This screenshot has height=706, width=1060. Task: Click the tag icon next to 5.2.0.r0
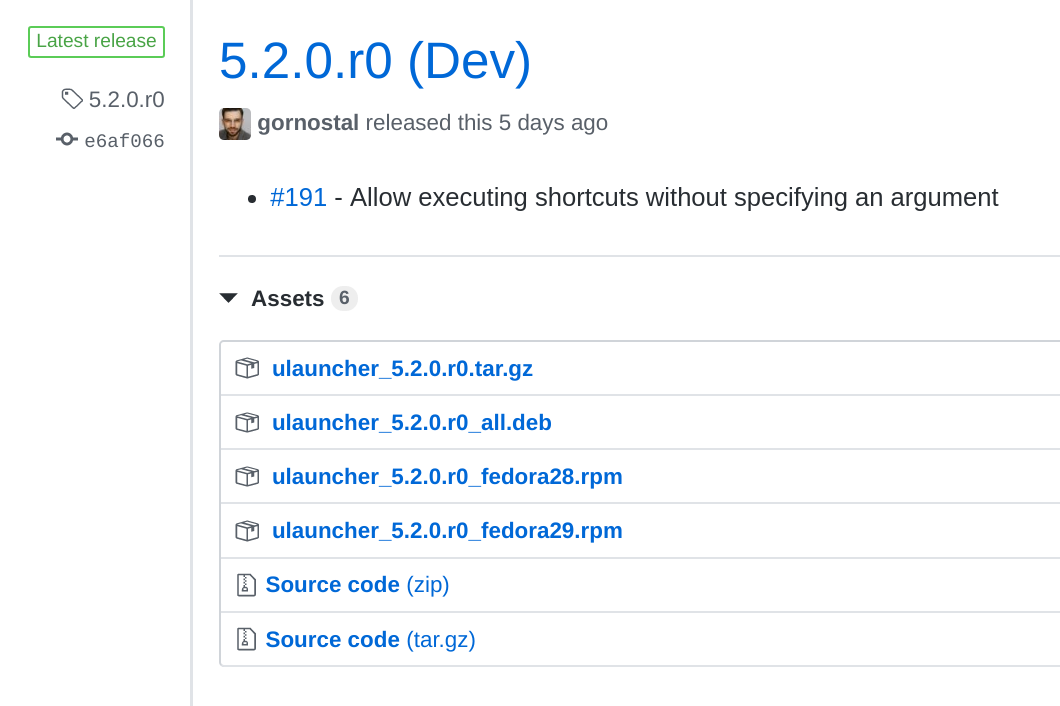69,98
